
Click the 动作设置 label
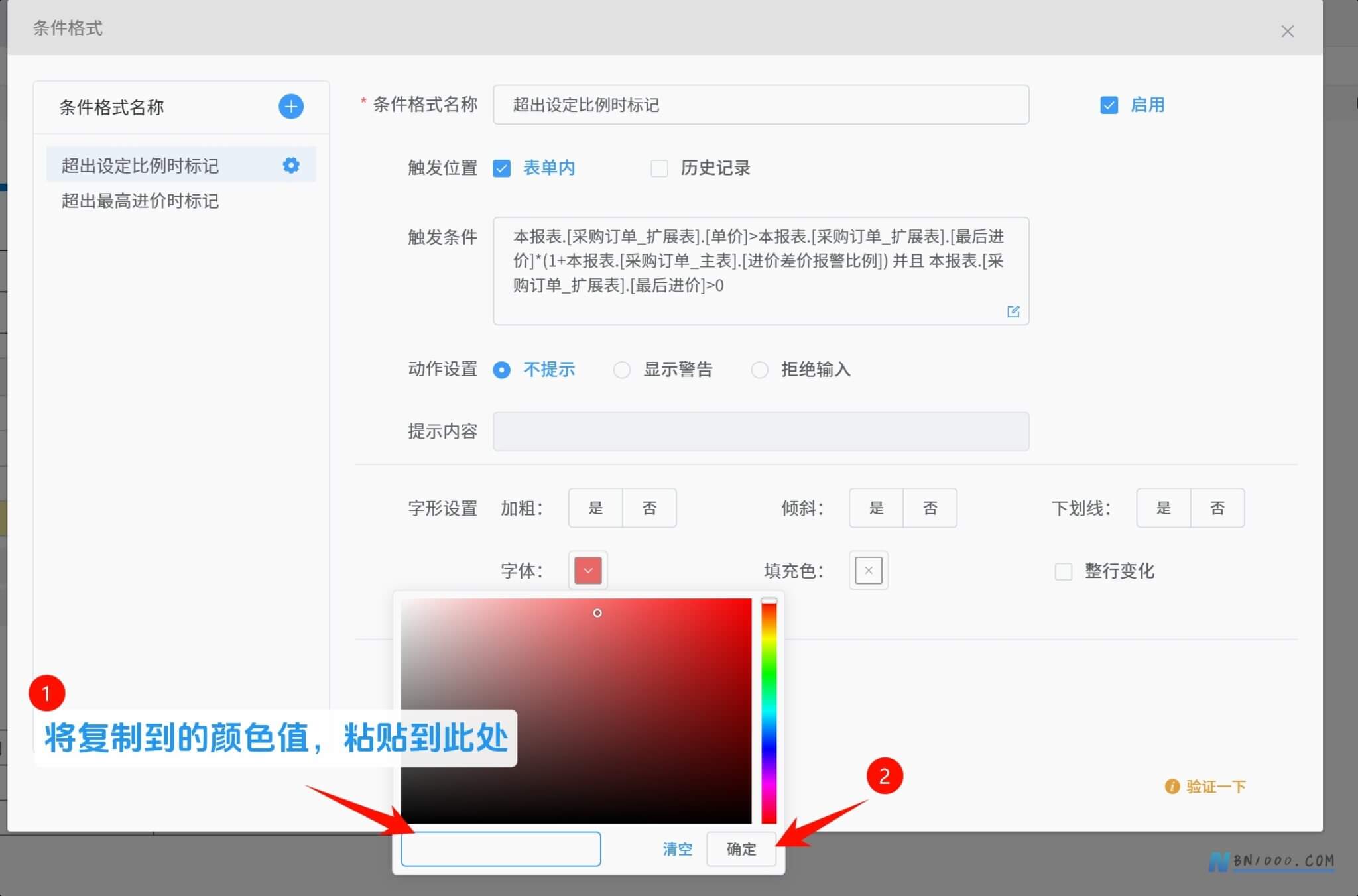click(442, 369)
